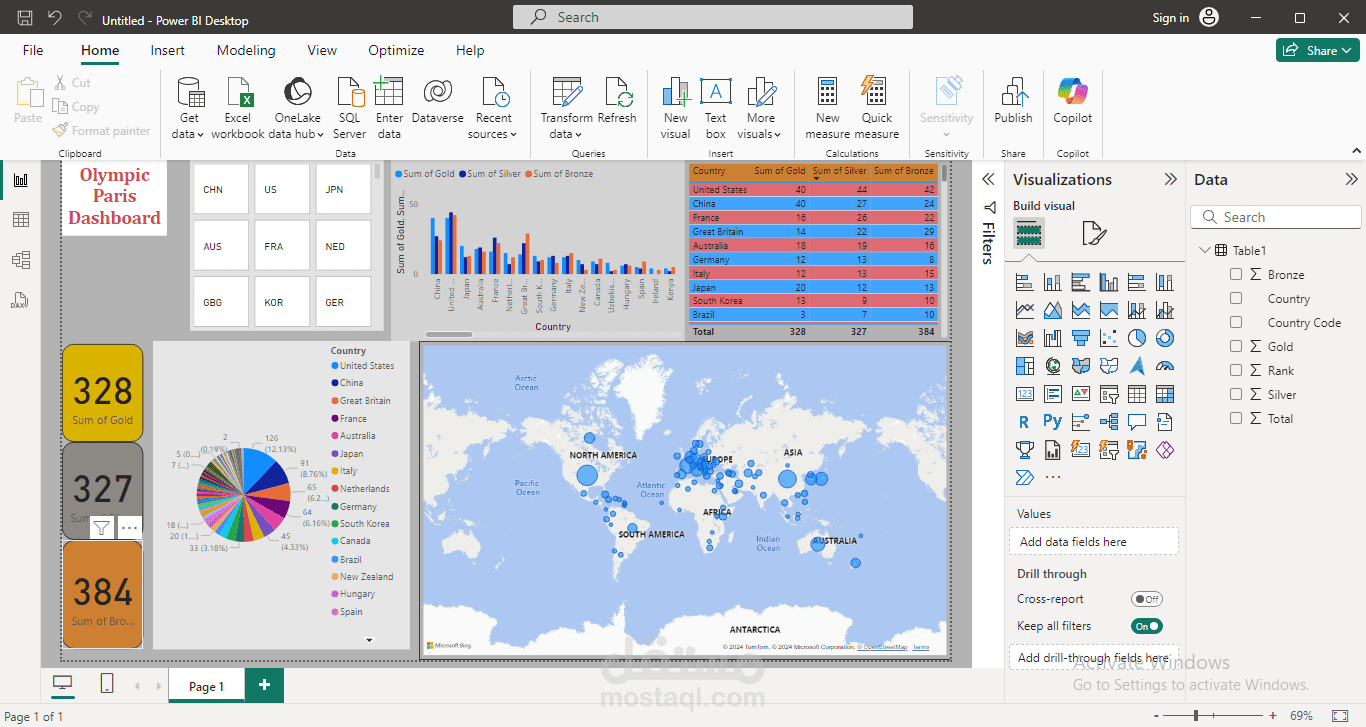Screen dimensions: 1366x727
Task: Select the R script visual
Action: pyautogui.click(x=1024, y=421)
